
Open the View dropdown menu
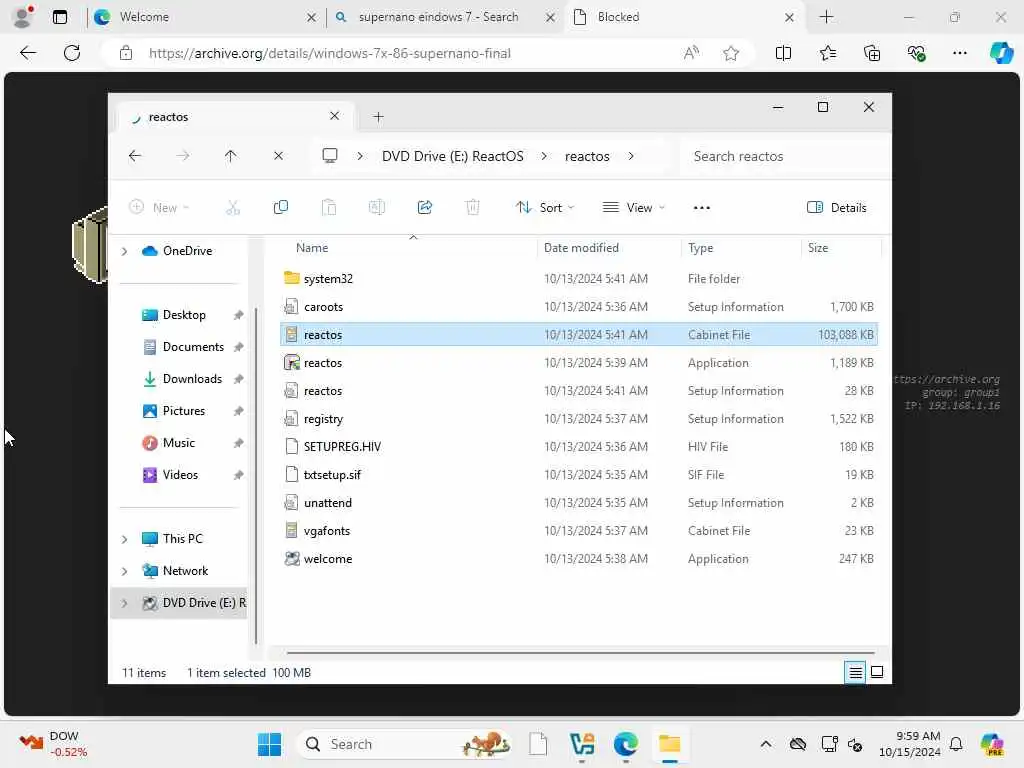click(x=633, y=208)
